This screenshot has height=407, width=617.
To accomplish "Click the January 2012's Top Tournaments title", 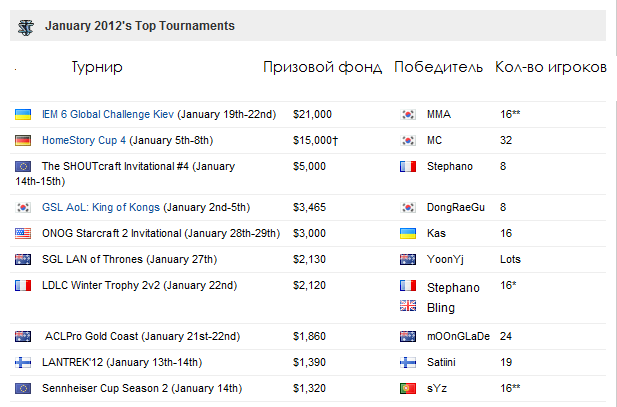I will tap(140, 26).
